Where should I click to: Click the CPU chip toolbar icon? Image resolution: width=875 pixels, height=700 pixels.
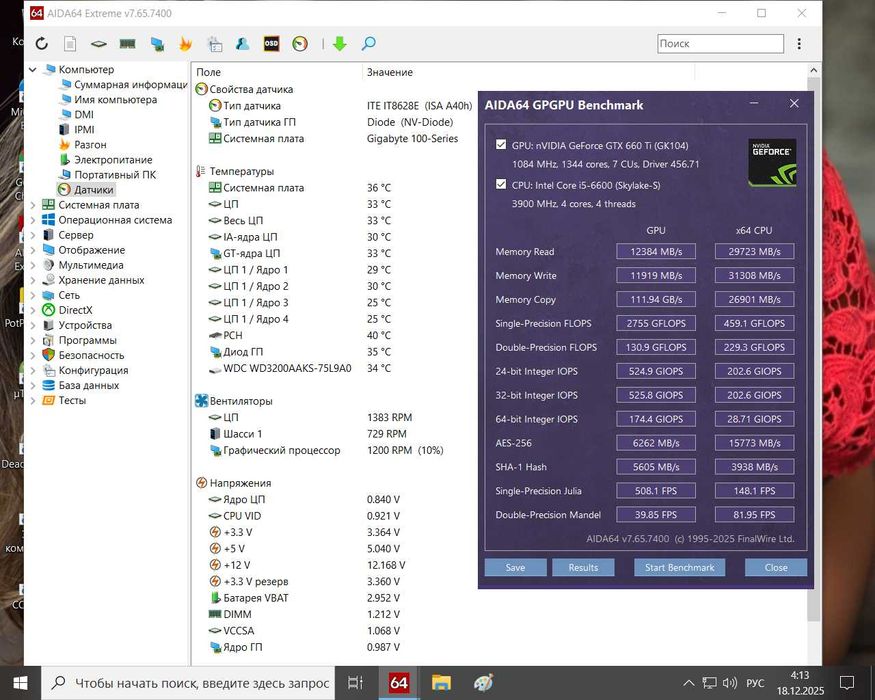pyautogui.click(x=99, y=44)
